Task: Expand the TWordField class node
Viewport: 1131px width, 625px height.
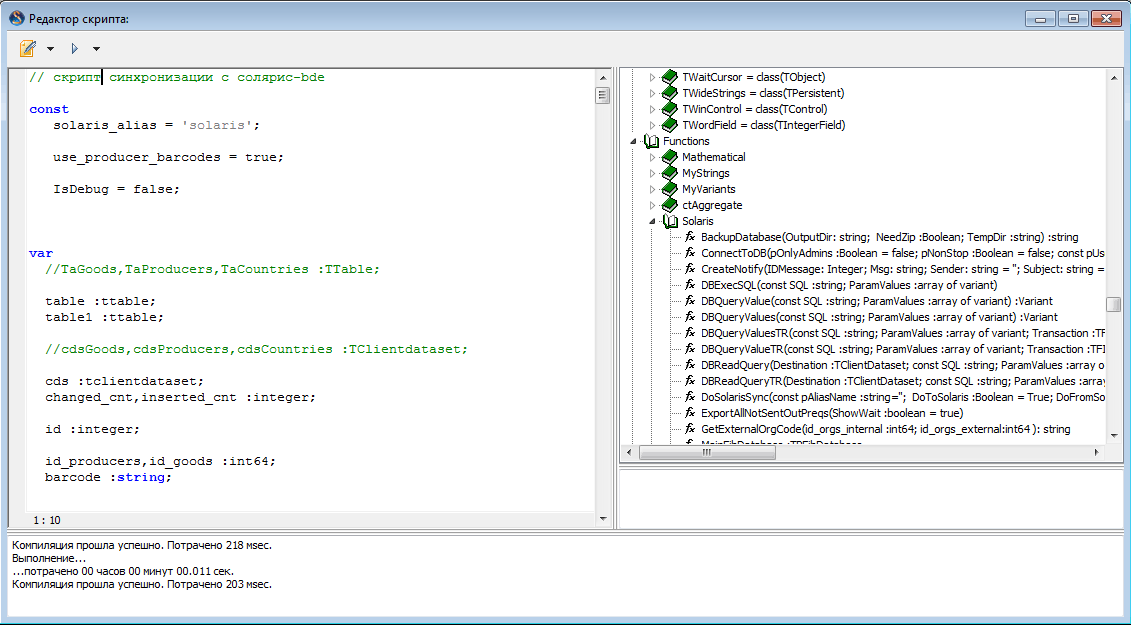Action: [x=652, y=125]
